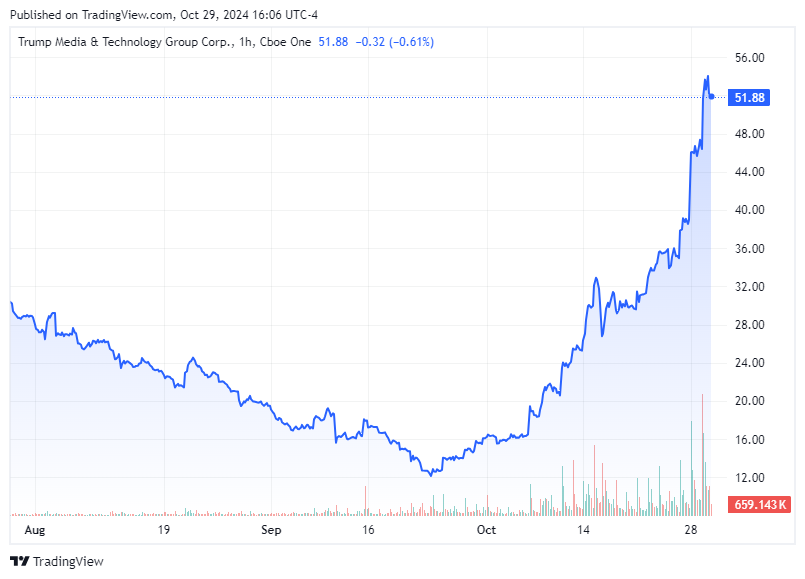
Task: Open the time axis at Aug
Action: [35, 531]
